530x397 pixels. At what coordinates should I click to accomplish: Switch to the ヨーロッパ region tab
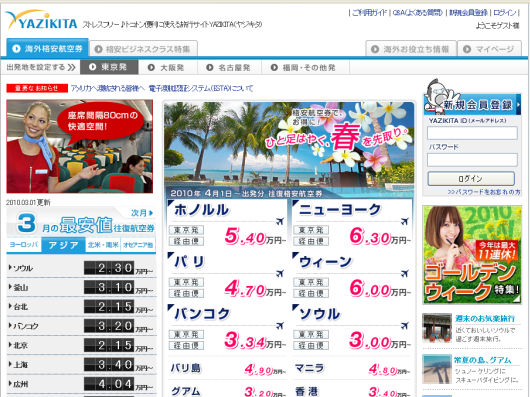coord(24,245)
